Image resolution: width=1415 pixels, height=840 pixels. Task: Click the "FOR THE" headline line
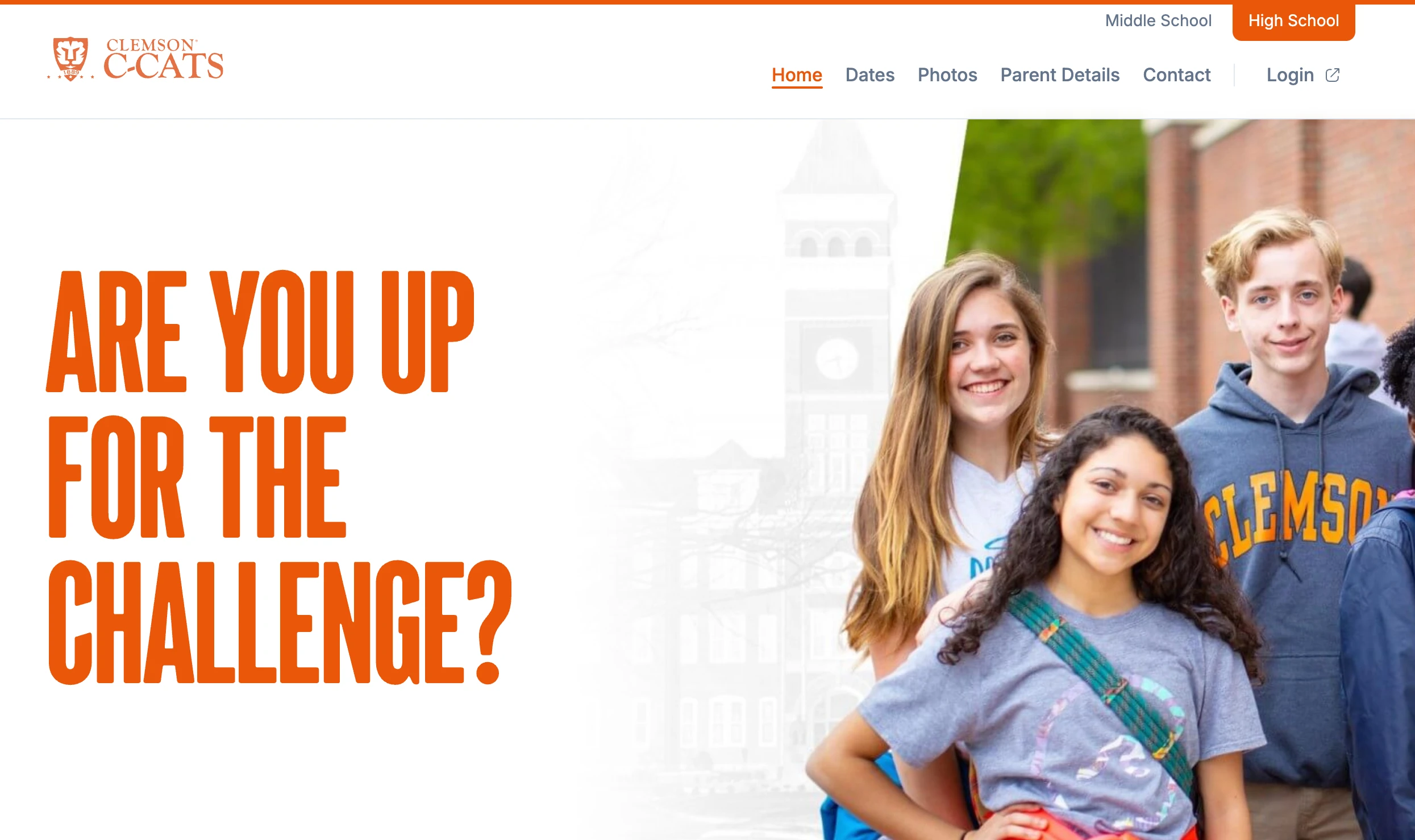point(197,477)
